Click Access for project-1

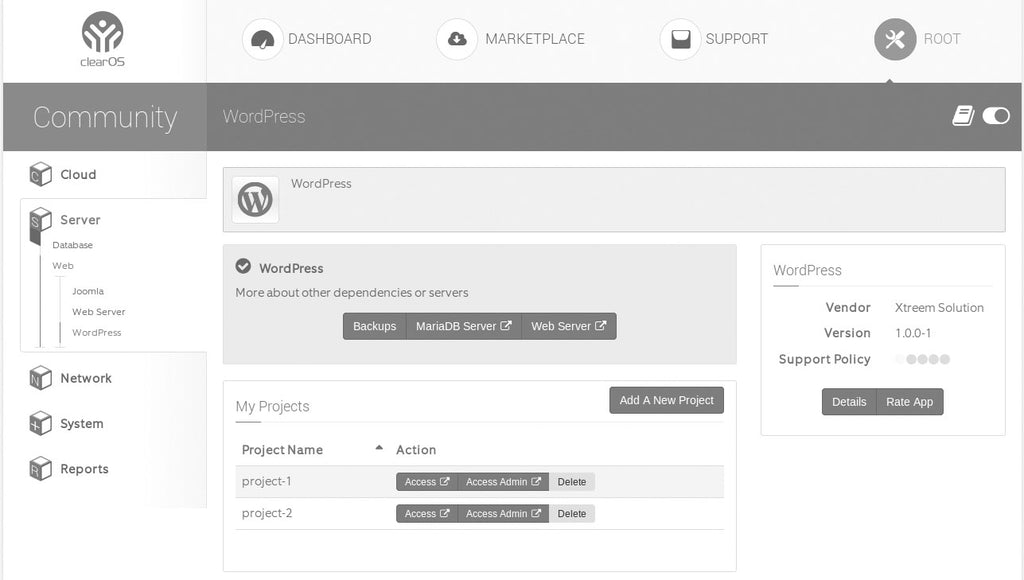pos(427,482)
